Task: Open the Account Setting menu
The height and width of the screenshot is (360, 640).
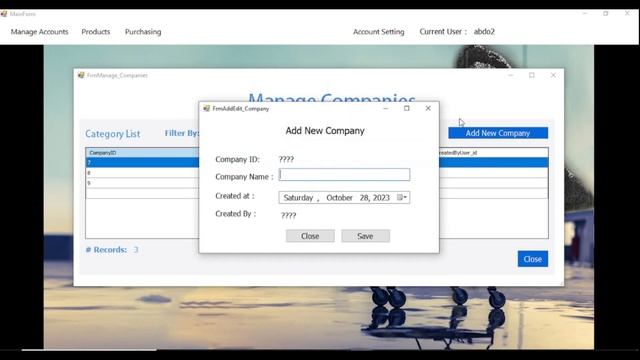Action: pos(378,32)
